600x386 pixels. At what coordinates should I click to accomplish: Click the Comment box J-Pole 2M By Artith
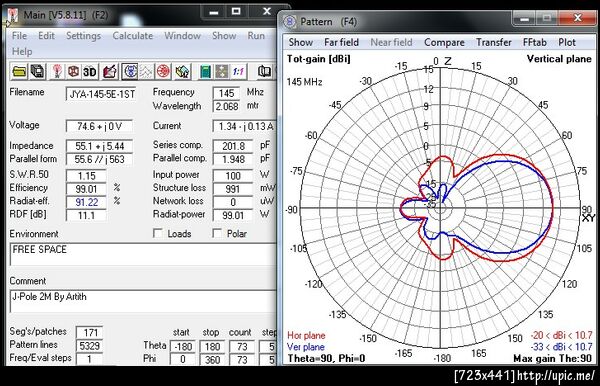[143, 301]
